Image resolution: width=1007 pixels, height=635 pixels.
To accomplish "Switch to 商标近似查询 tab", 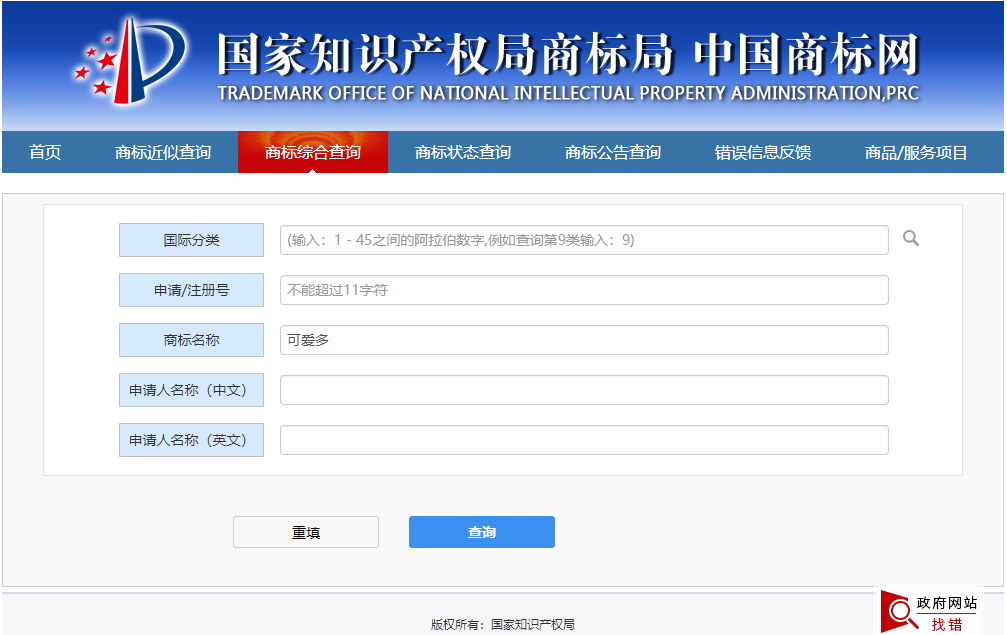I will [164, 152].
